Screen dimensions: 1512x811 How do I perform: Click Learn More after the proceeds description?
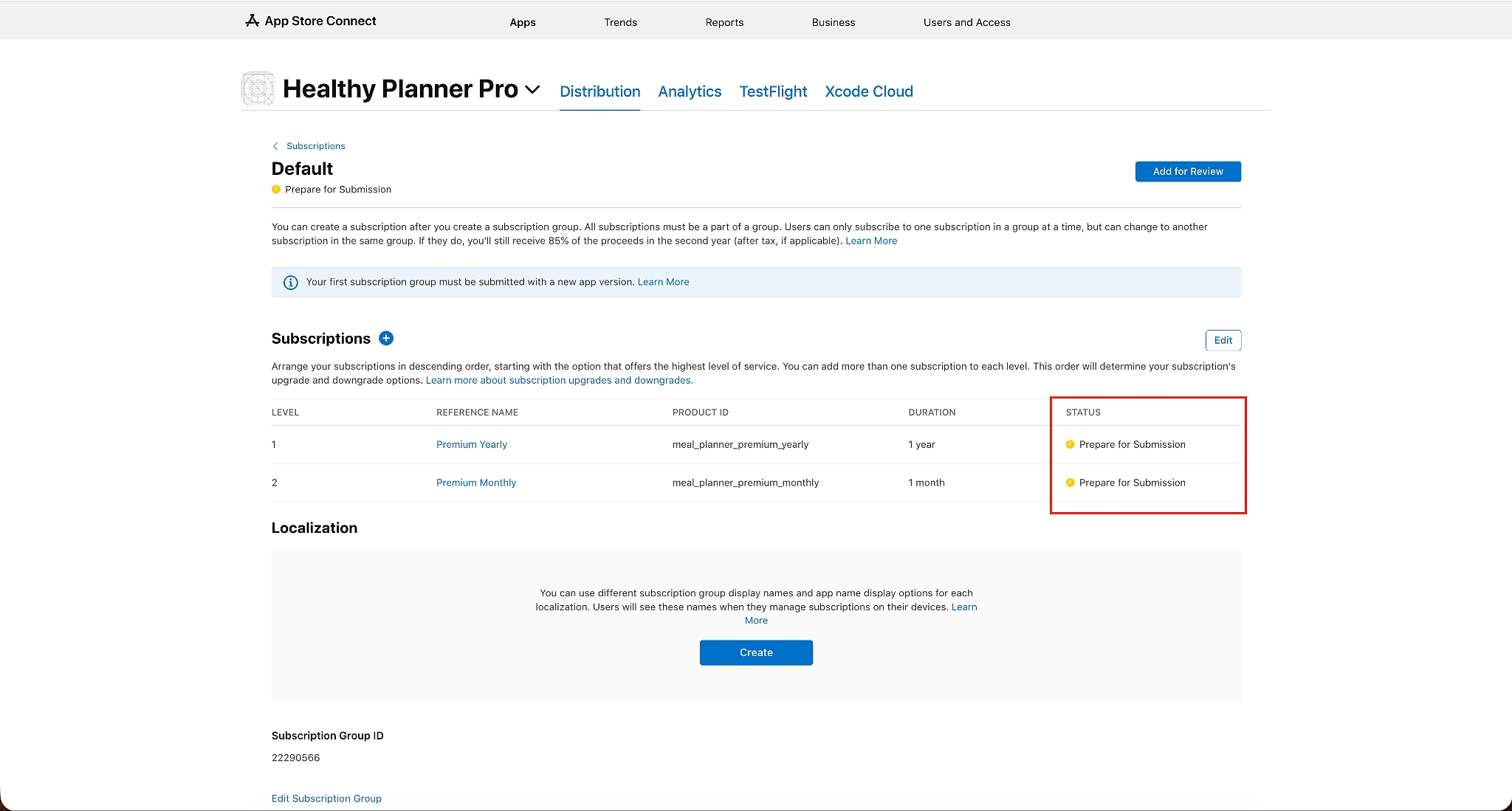[871, 241]
